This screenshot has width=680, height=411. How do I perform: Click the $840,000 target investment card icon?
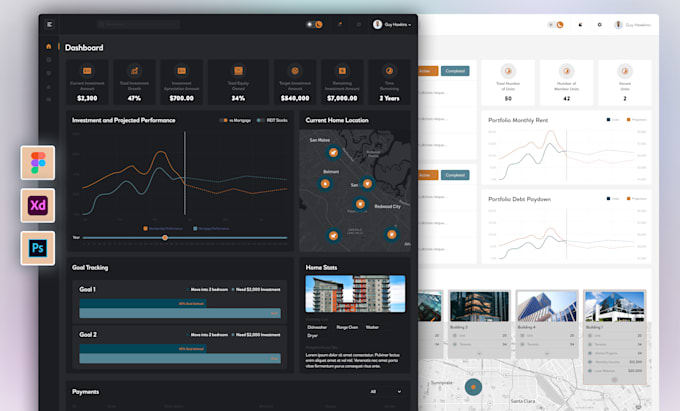[x=295, y=71]
